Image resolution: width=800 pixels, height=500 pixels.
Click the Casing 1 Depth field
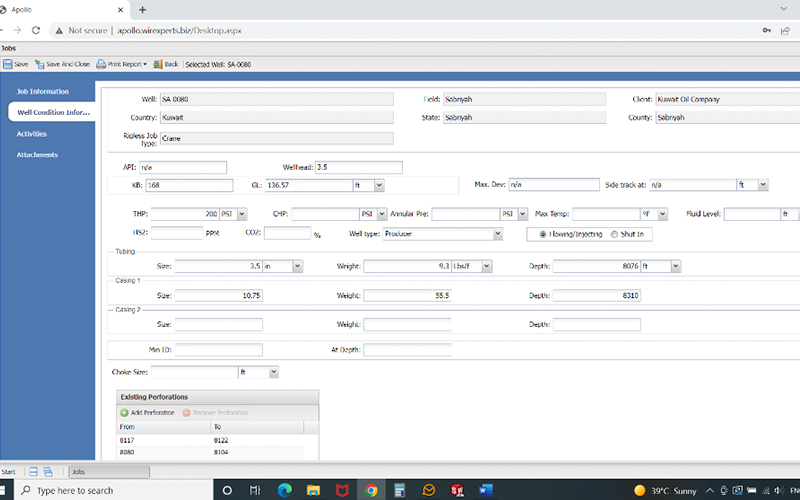tap(596, 295)
